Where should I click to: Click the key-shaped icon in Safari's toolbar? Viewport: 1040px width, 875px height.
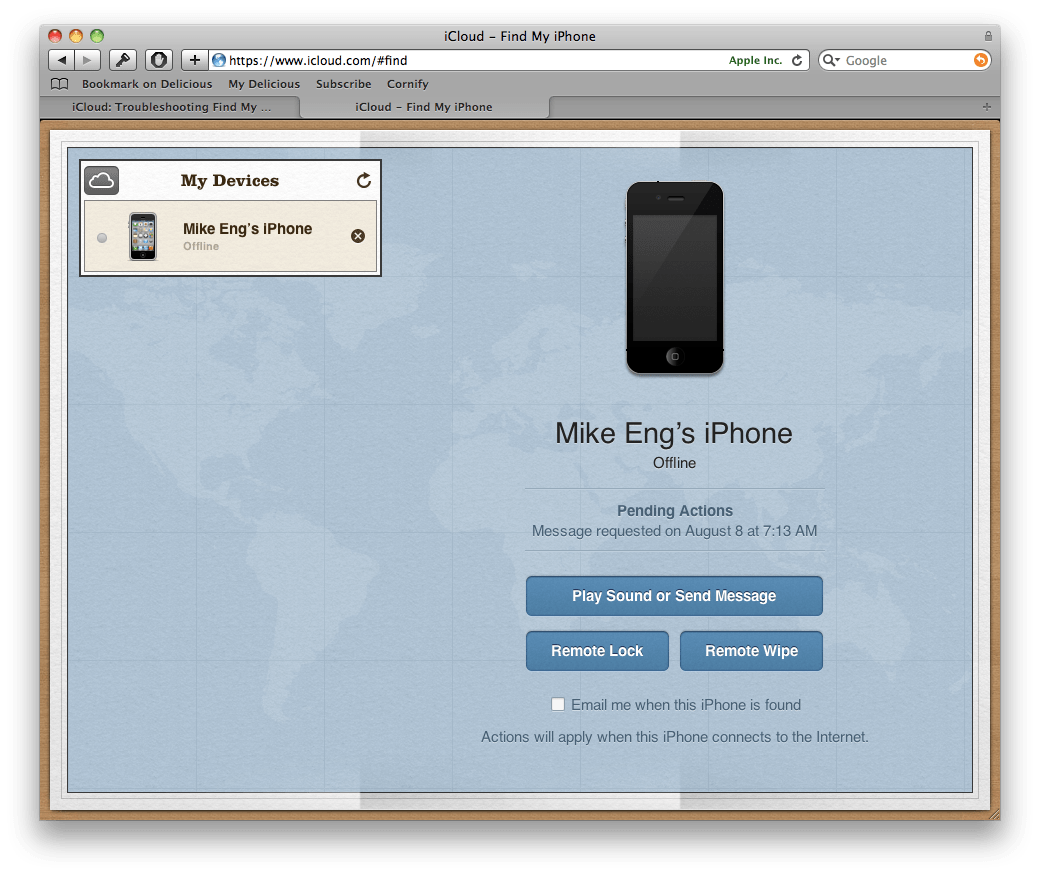click(123, 60)
